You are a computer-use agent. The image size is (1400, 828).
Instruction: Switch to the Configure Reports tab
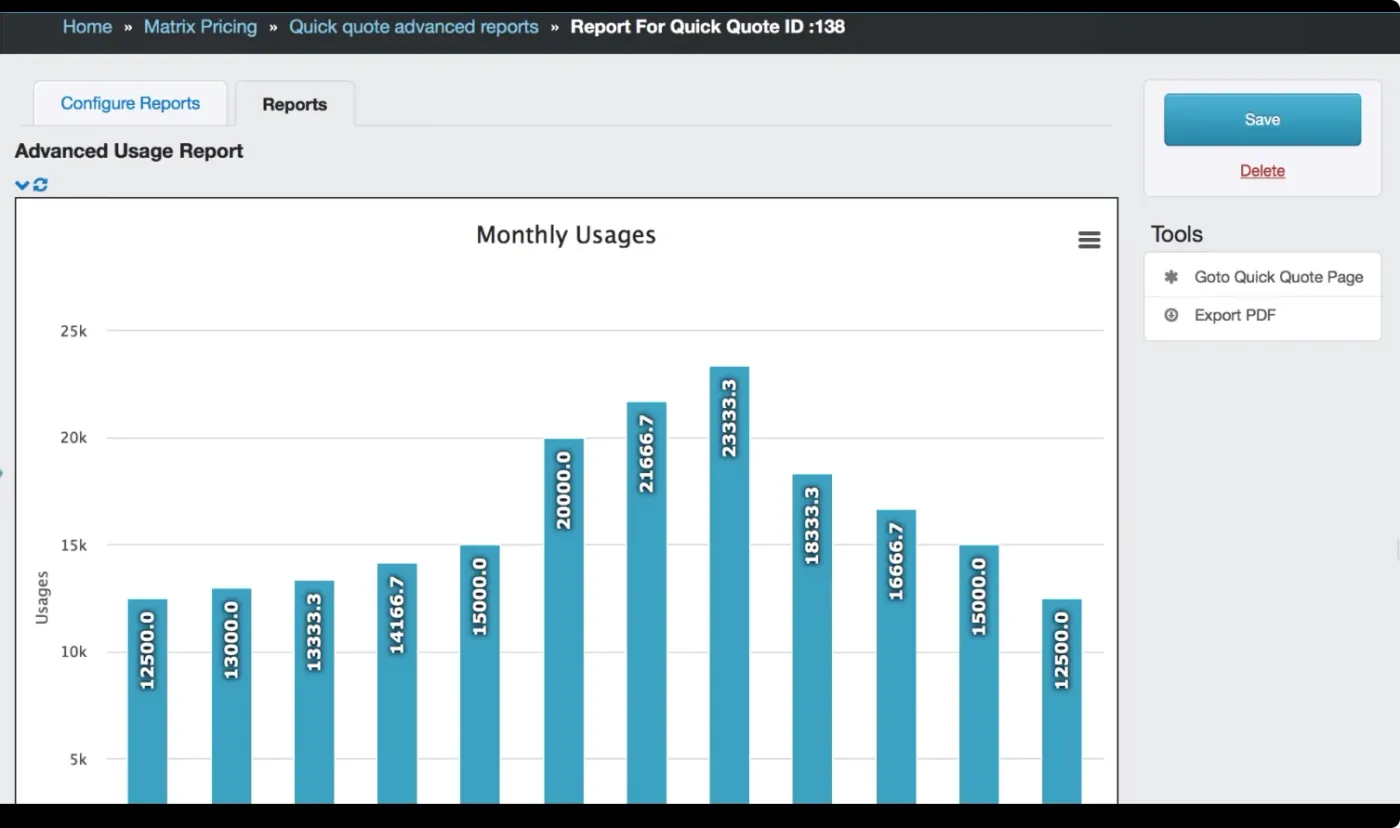[x=130, y=103]
